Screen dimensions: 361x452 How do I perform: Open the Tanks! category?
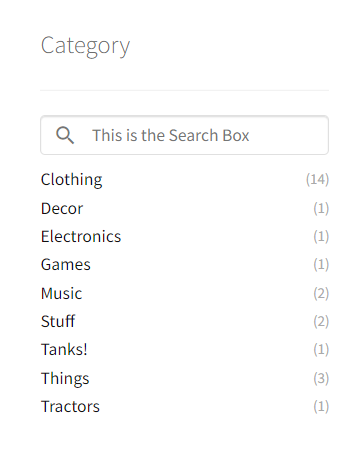64,350
